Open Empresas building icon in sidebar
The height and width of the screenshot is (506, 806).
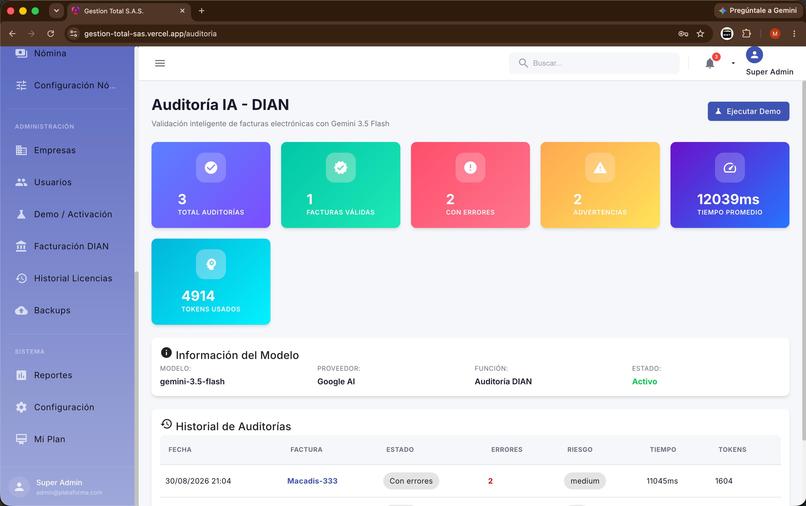tap(21, 150)
